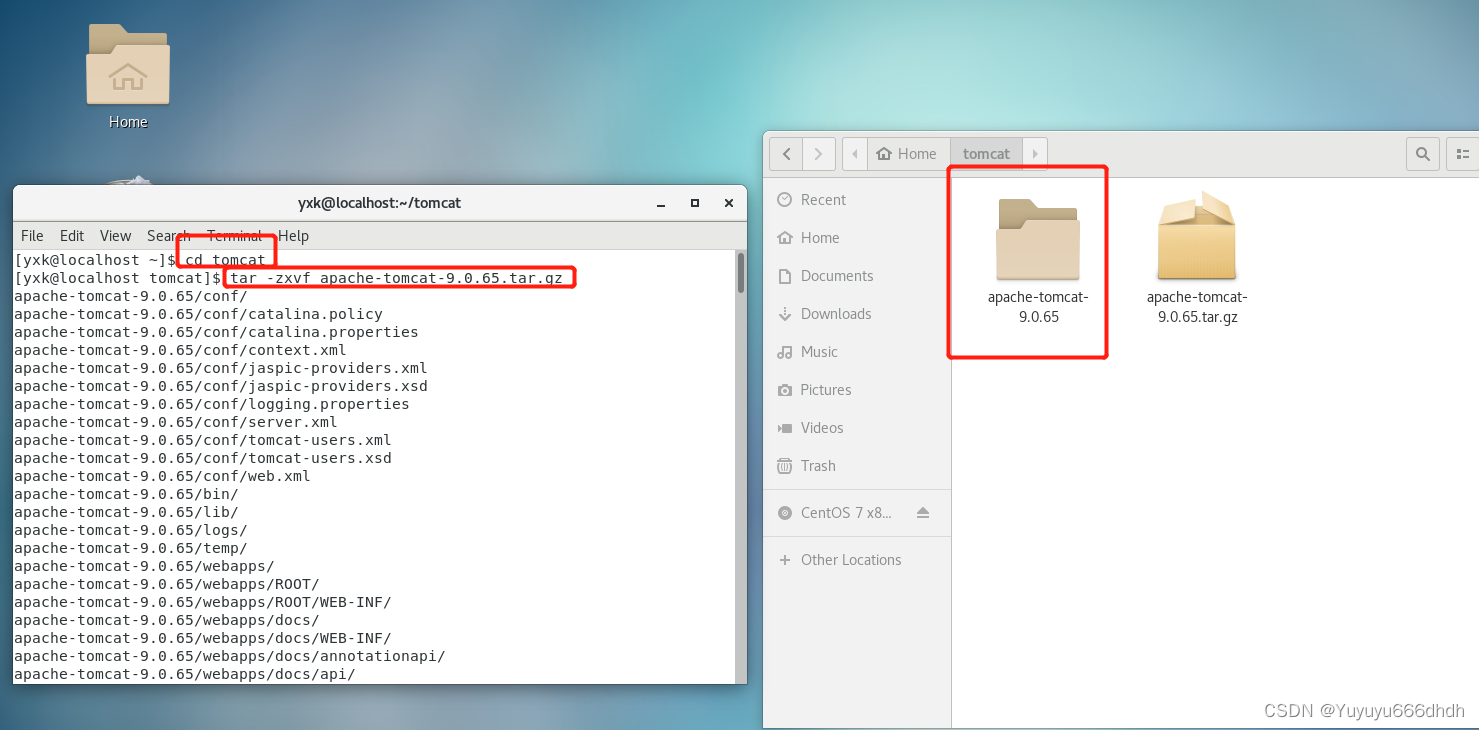Click the back navigation arrow
Viewport: 1479px width, 730px height.
tap(787, 153)
